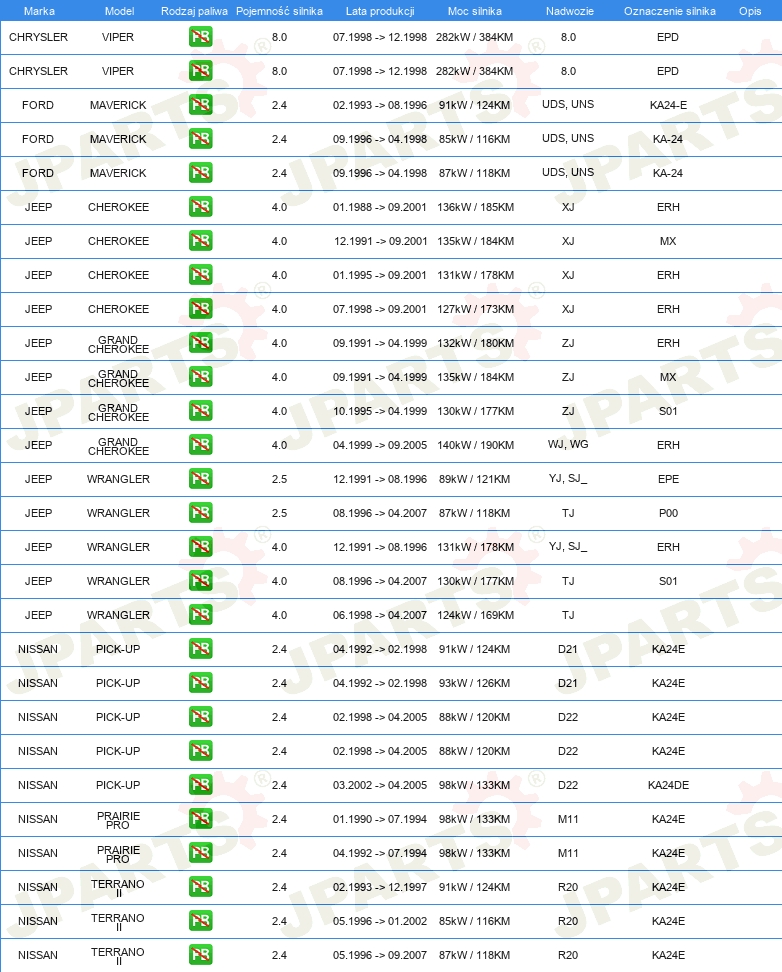Click fuel icon in Maverick 87kW / 118KM row
Screen dimensions: 782x972
pos(200,173)
